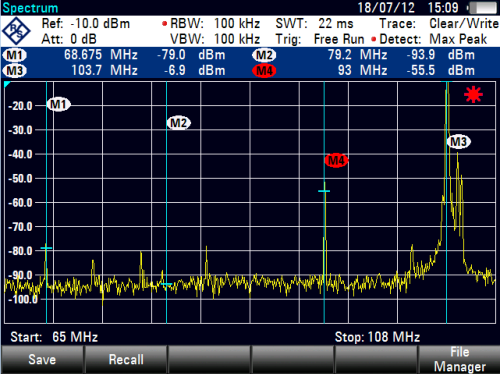Open the File Manager softkey
Image resolution: width=500 pixels, height=375 pixels.
pos(459,359)
